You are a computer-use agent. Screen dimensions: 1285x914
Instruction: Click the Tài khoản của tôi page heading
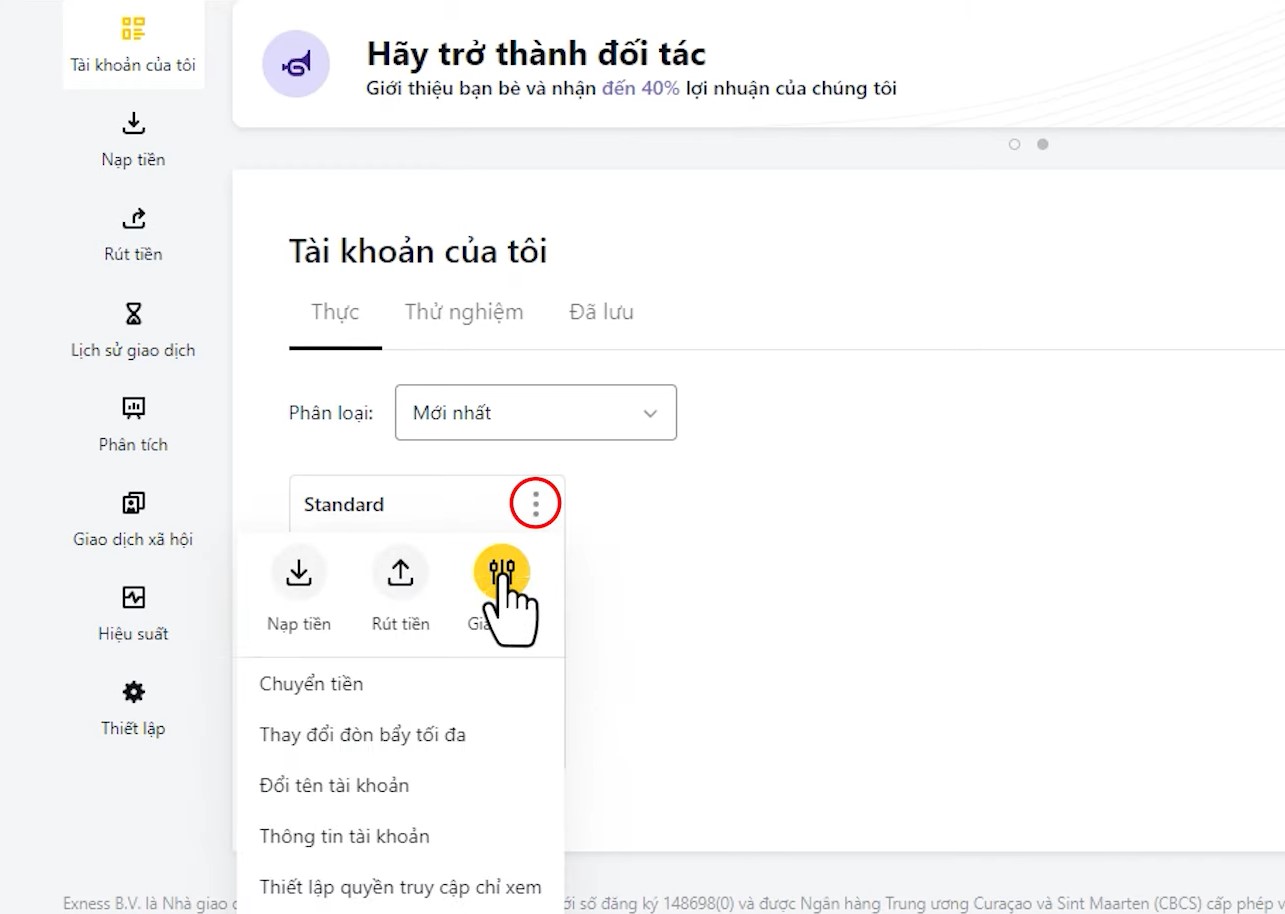click(x=418, y=251)
